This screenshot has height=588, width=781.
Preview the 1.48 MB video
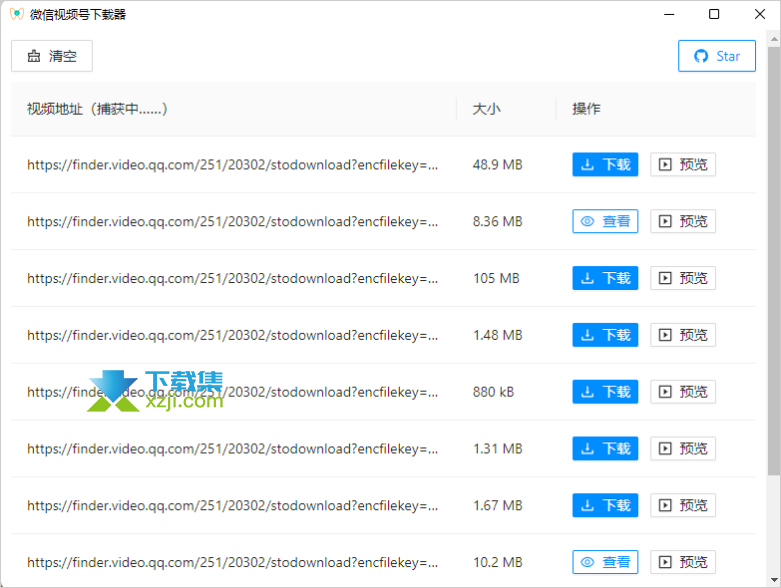pos(683,335)
